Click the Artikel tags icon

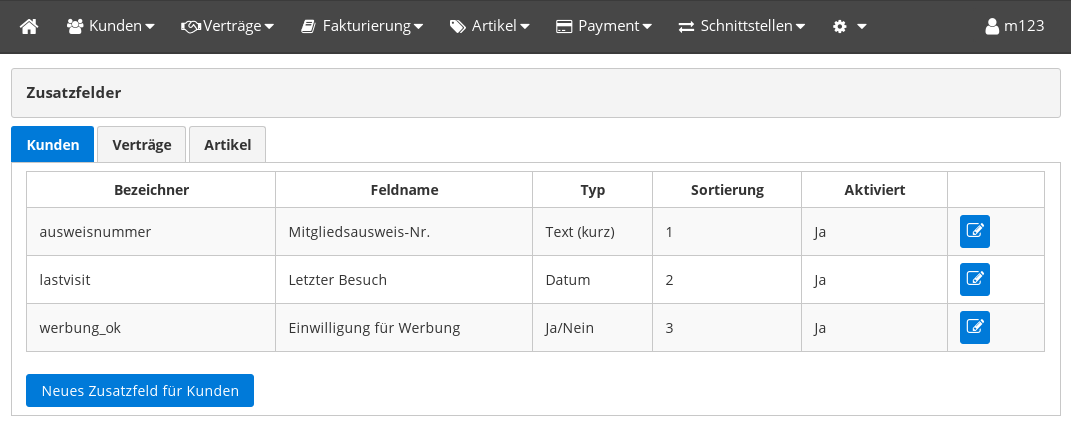[457, 26]
